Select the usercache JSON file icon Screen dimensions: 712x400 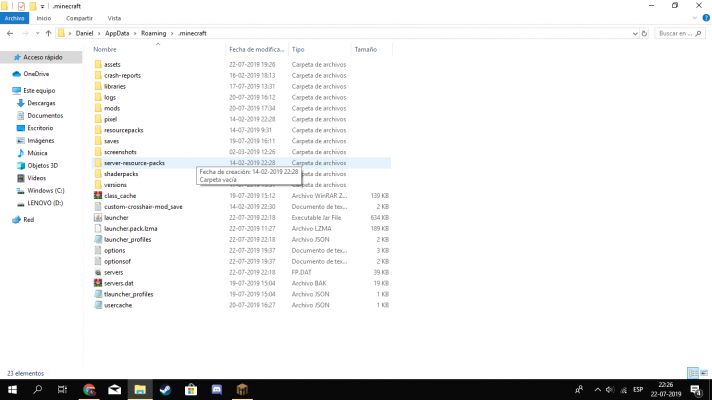point(98,305)
